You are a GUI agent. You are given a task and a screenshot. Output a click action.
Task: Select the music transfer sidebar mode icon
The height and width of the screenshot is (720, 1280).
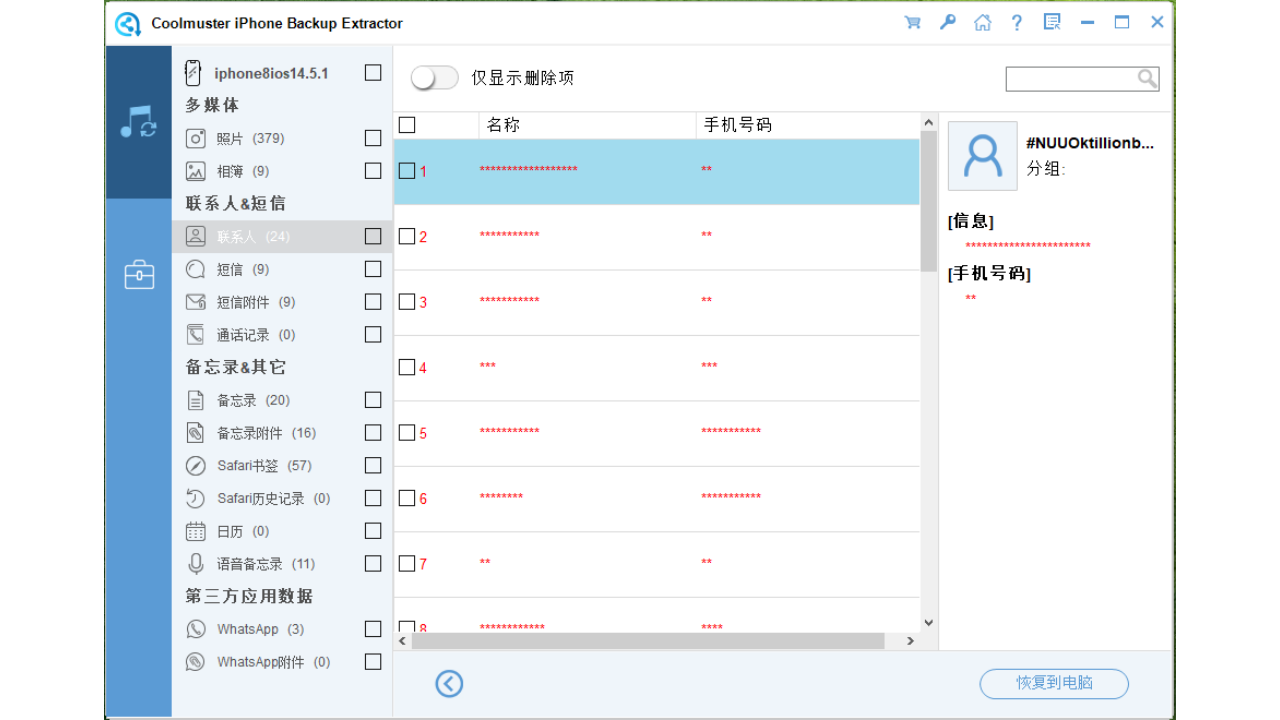click(138, 120)
